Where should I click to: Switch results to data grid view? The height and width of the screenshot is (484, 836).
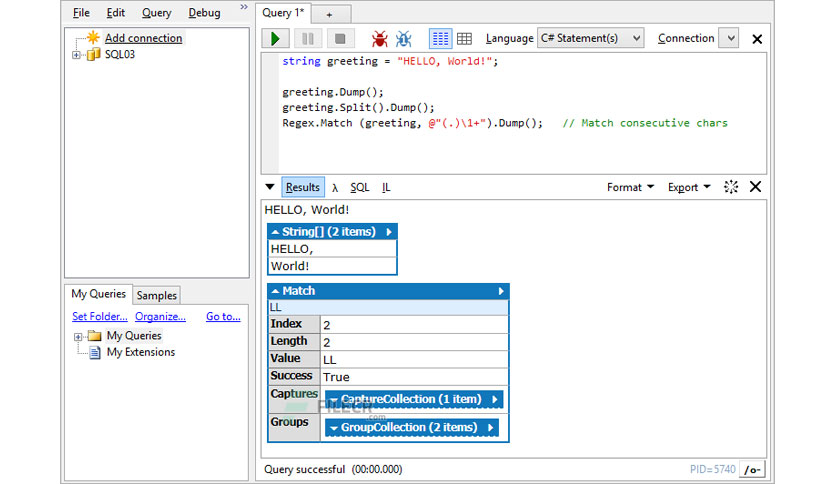(x=464, y=38)
